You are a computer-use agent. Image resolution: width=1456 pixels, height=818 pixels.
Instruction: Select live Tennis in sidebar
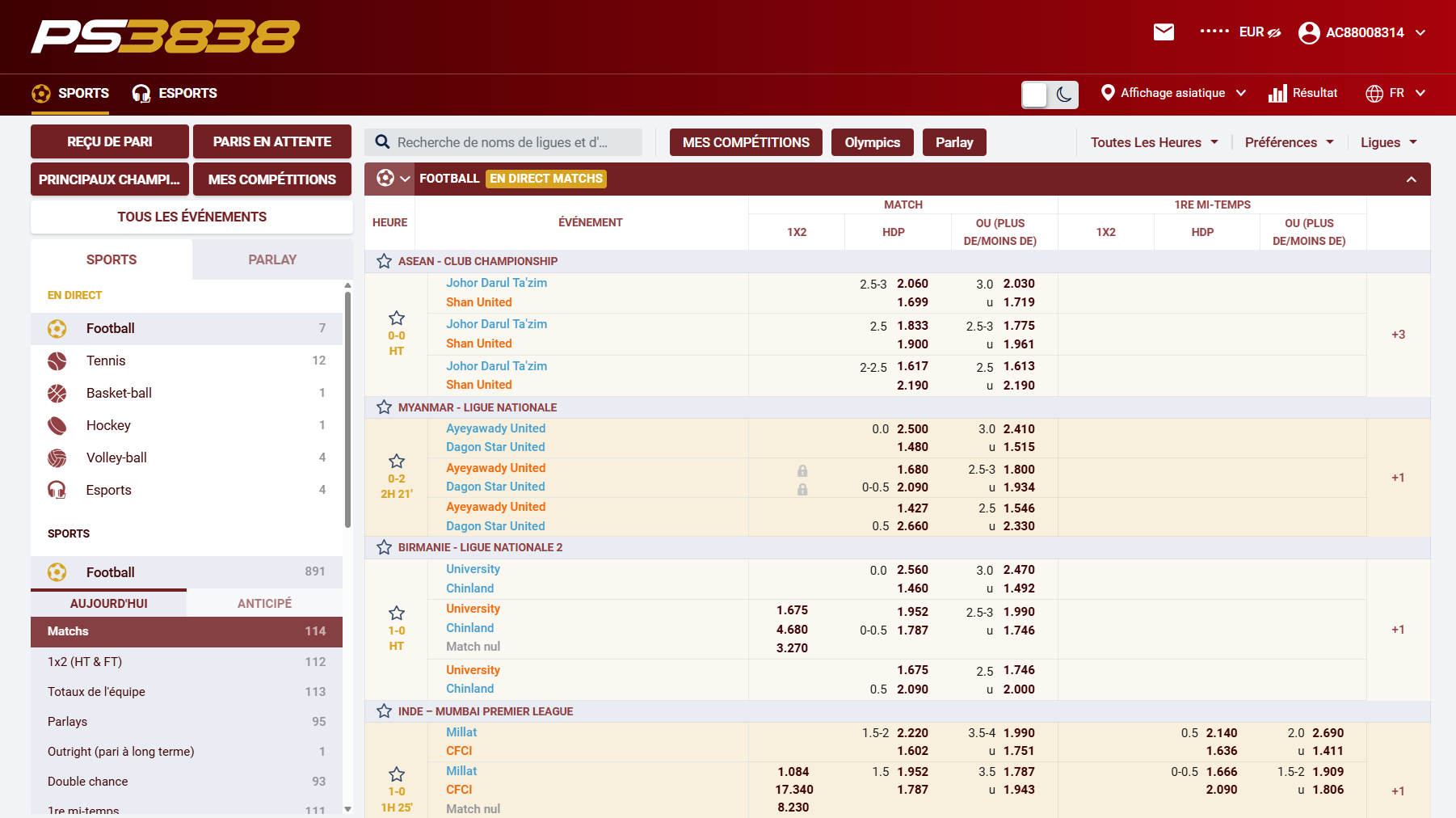(187, 361)
